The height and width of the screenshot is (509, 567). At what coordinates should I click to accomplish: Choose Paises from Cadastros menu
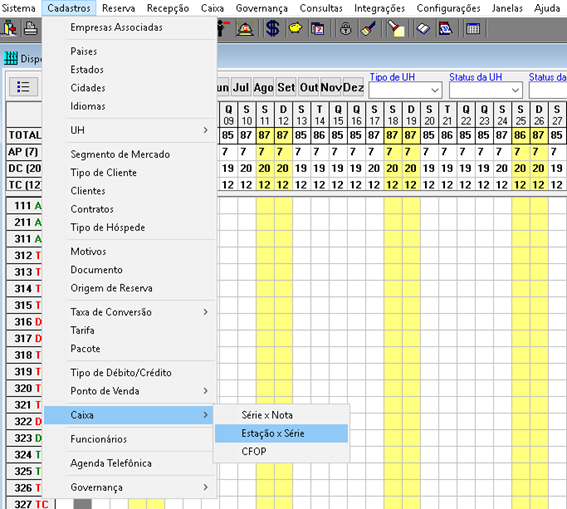click(x=129, y=51)
